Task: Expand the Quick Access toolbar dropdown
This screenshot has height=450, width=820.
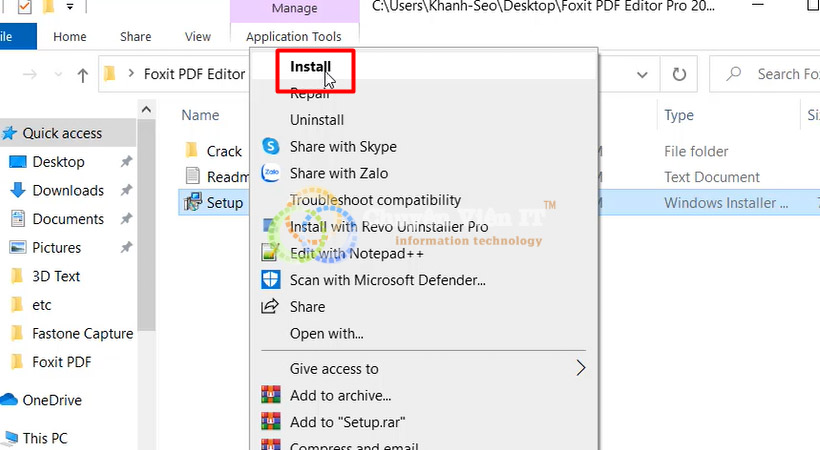Action: tap(70, 8)
